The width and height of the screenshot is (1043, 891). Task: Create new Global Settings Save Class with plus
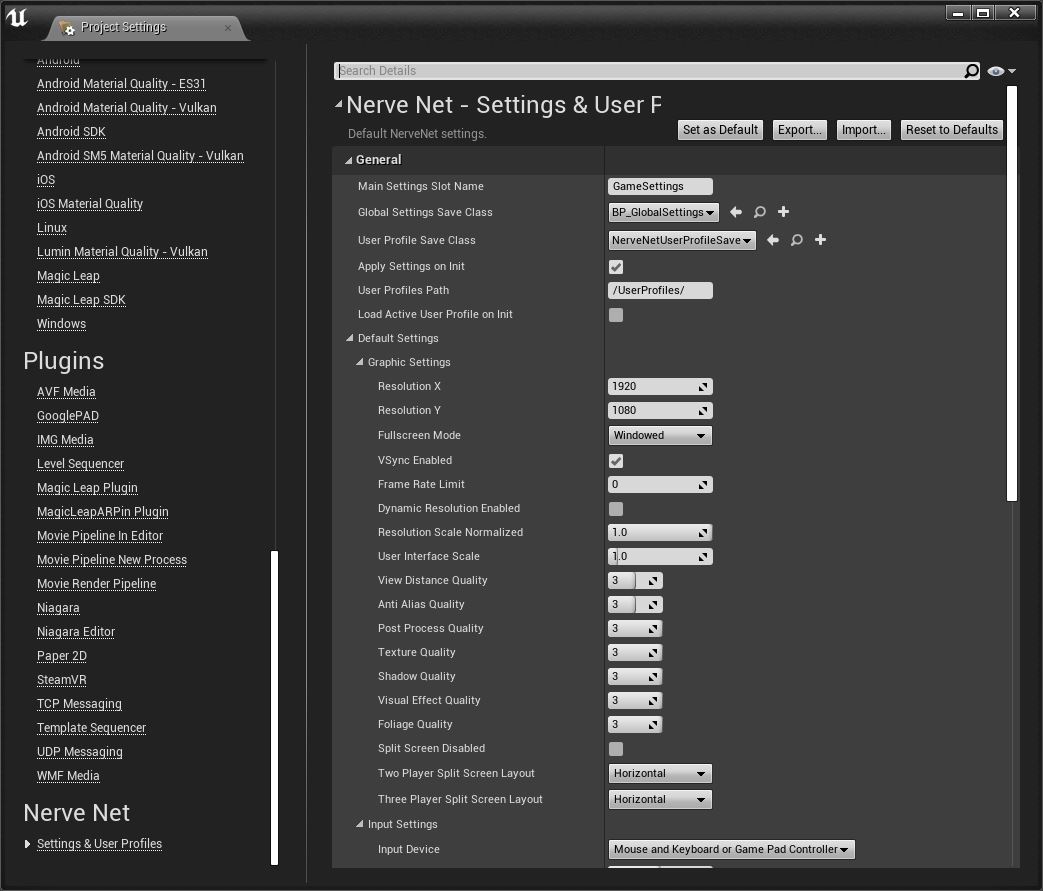(784, 212)
